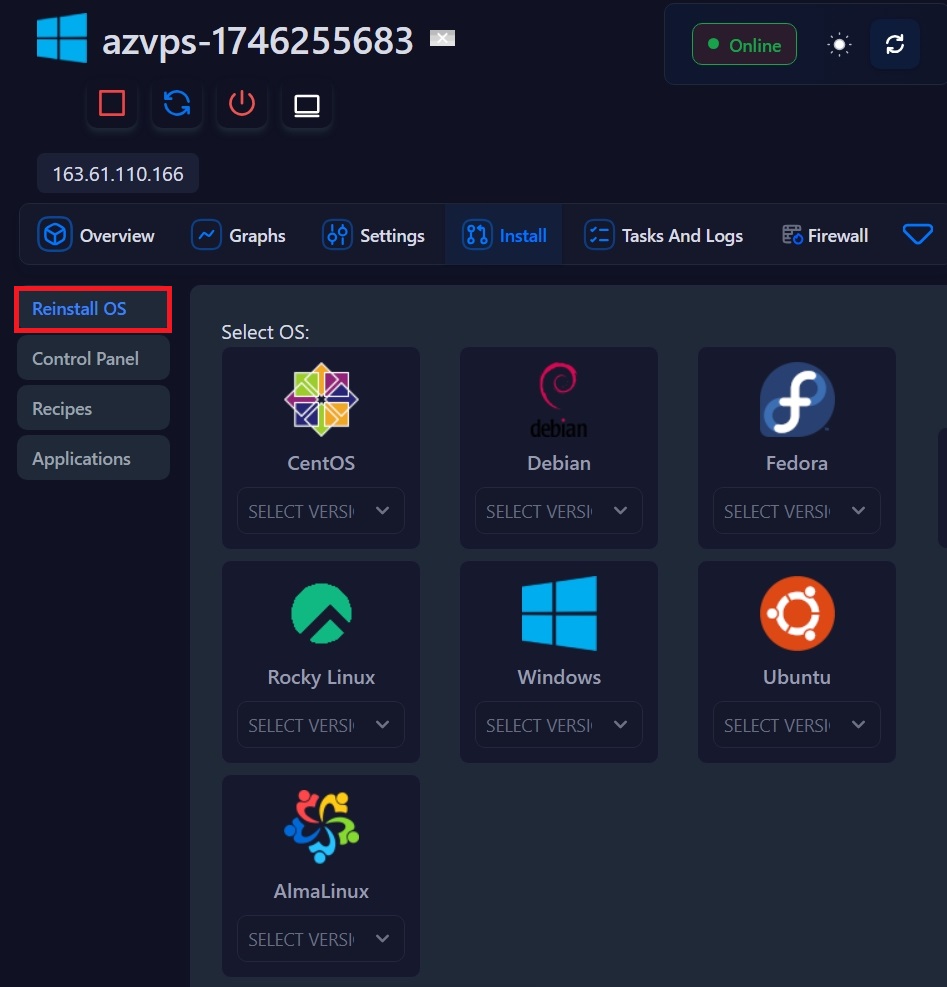Click the Control Panel sidebar button
The height and width of the screenshot is (987, 947).
coord(93,358)
